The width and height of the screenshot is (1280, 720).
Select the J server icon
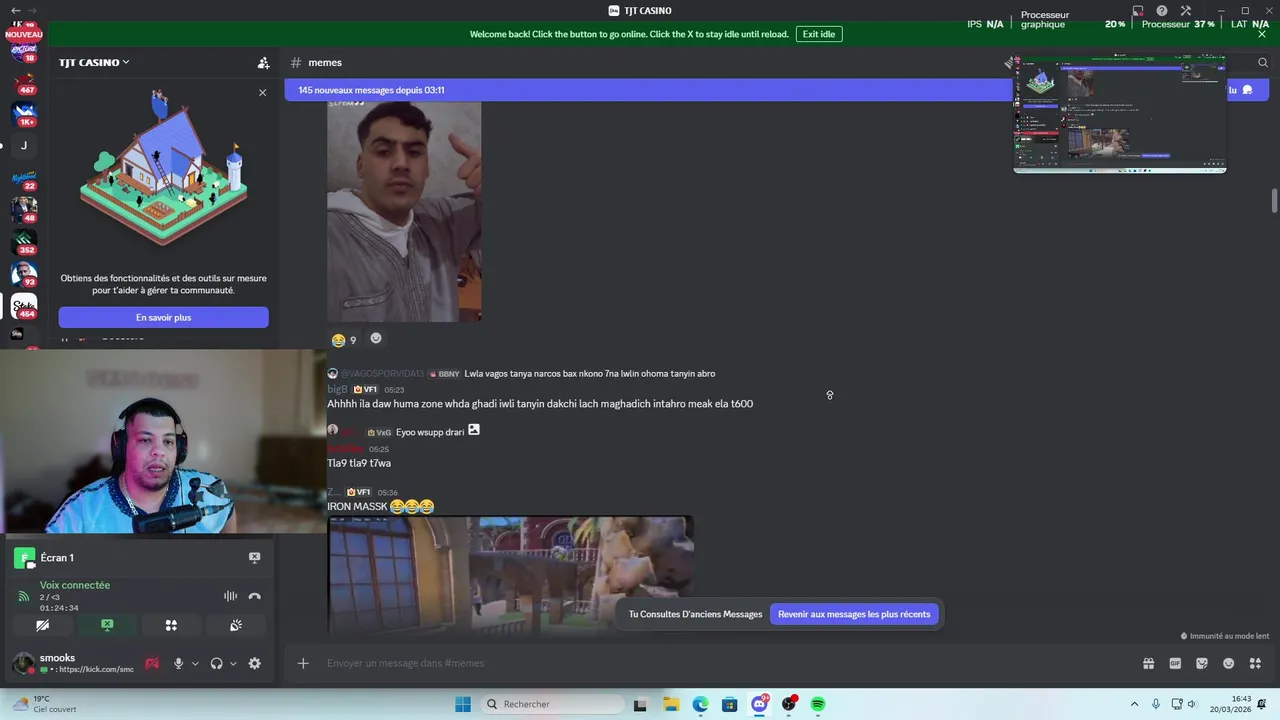[24, 146]
